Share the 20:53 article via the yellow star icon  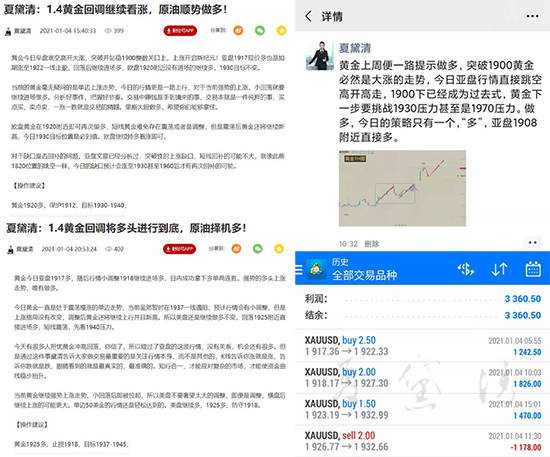click(279, 249)
